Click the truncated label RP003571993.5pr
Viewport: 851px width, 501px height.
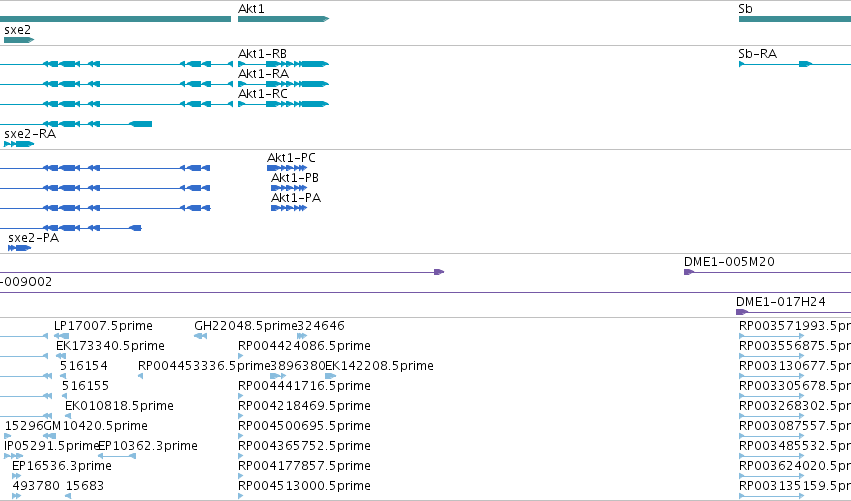(x=795, y=326)
